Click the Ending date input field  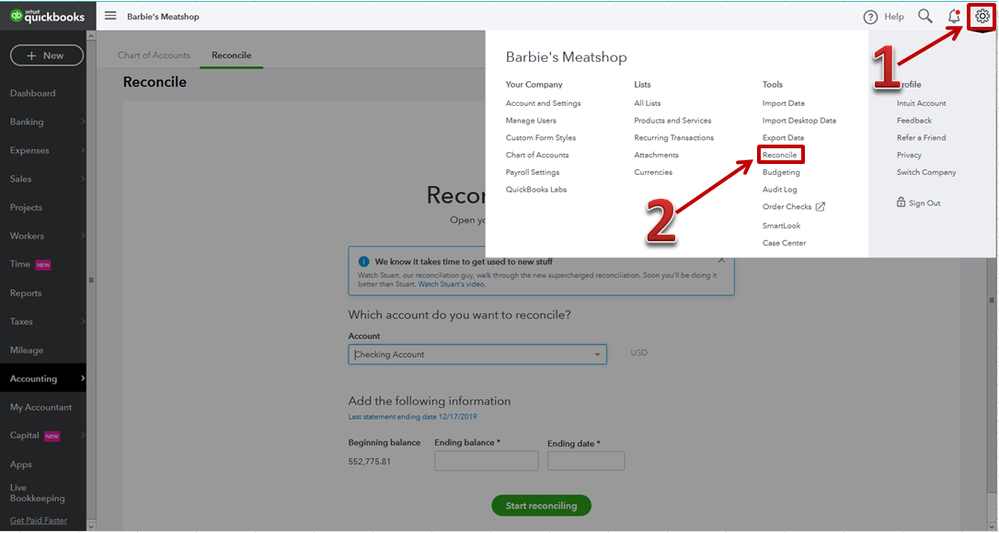[x=586, y=460]
